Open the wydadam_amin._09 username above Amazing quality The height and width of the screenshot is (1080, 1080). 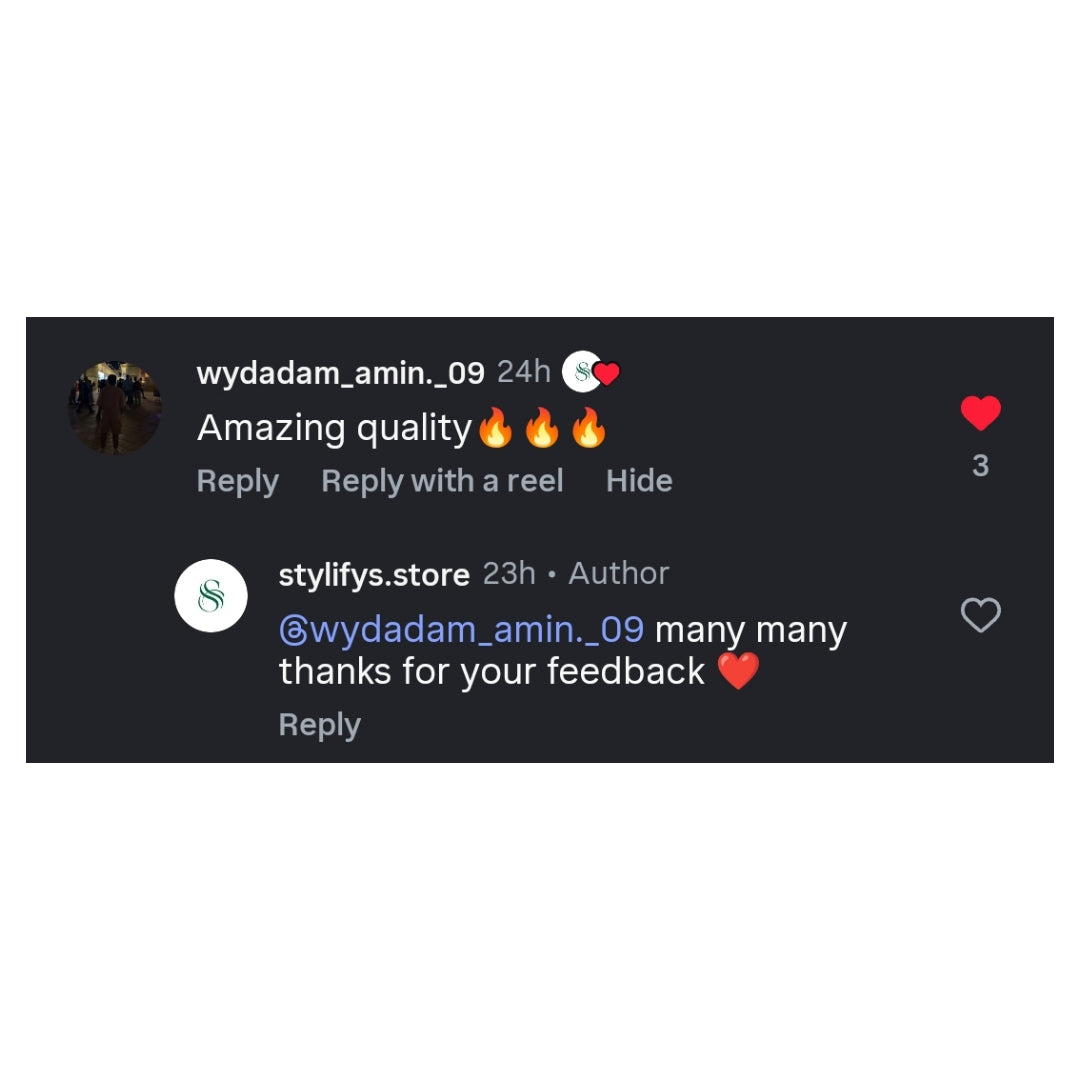coord(340,373)
